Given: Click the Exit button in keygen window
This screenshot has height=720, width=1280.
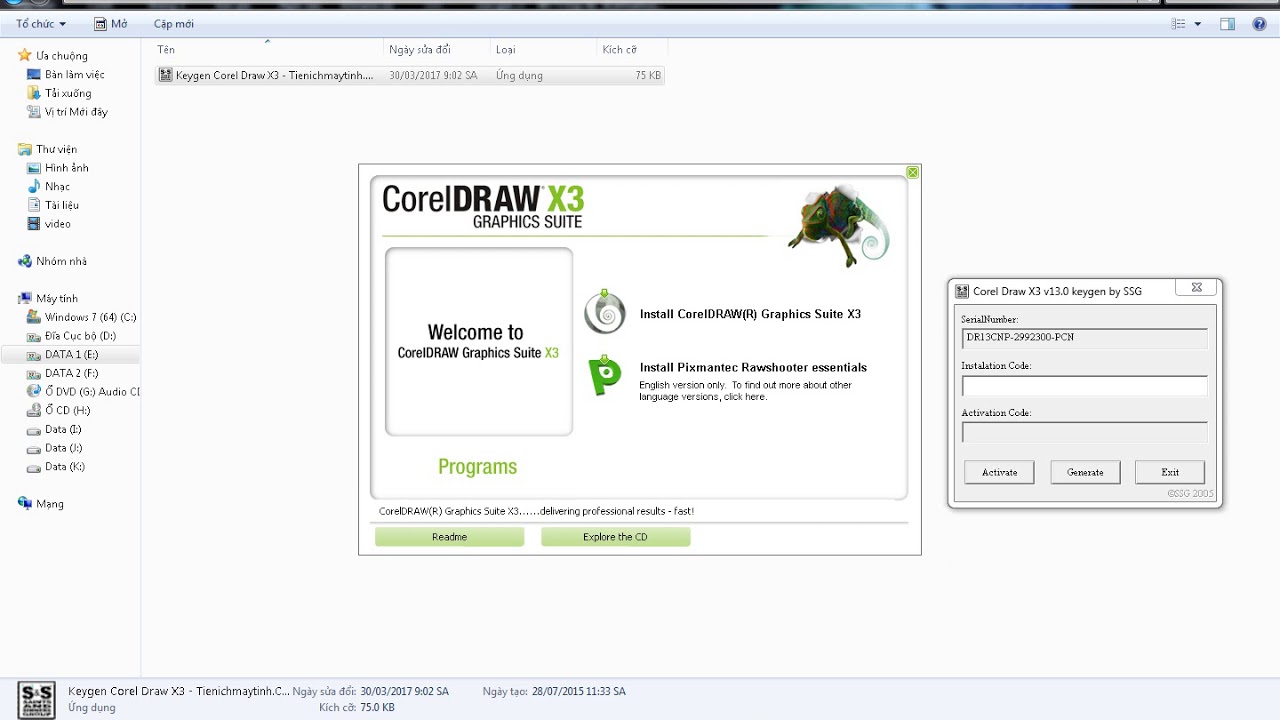Looking at the screenshot, I should coord(1170,472).
